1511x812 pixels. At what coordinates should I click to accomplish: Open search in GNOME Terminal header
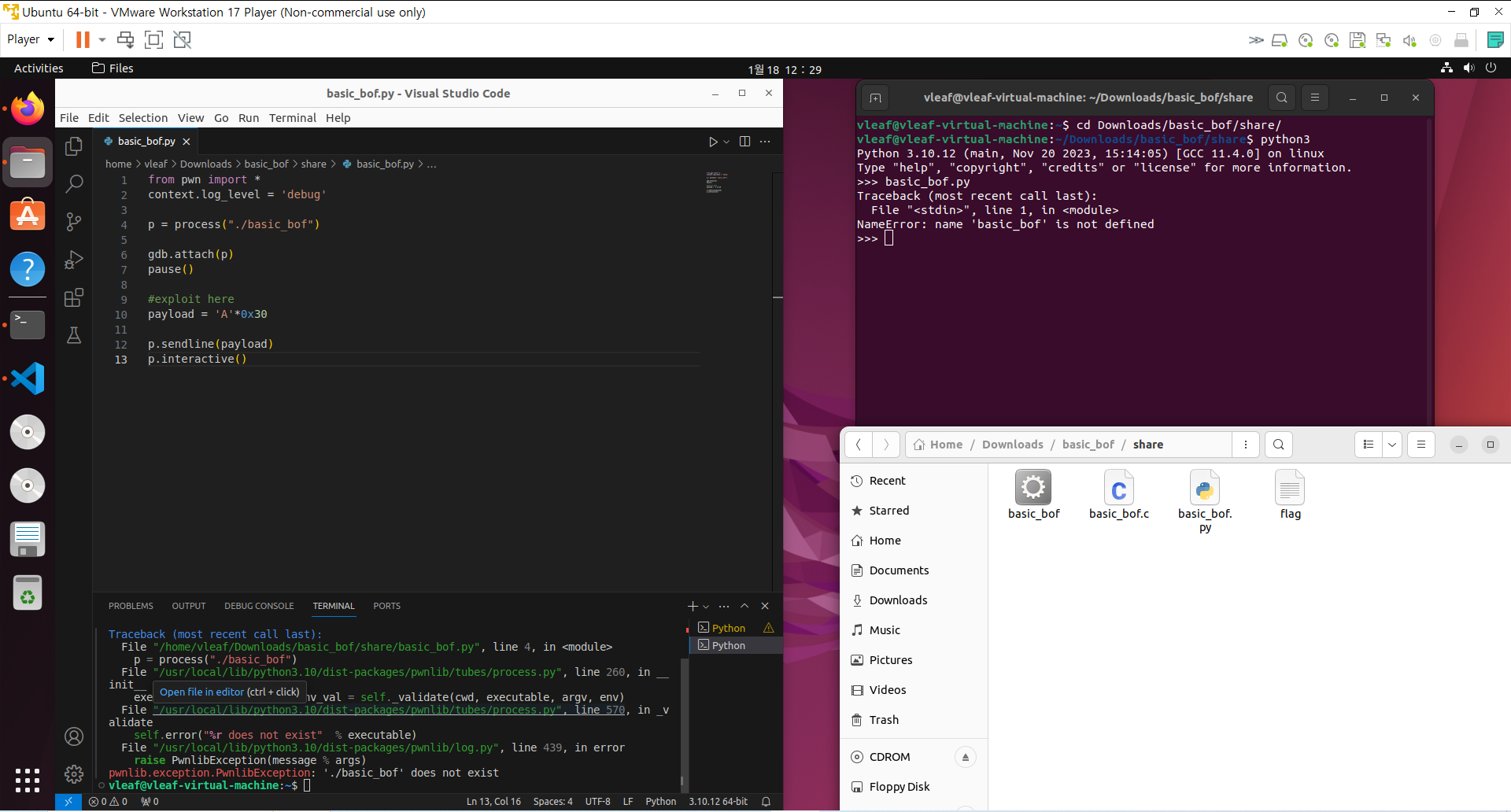1282,98
